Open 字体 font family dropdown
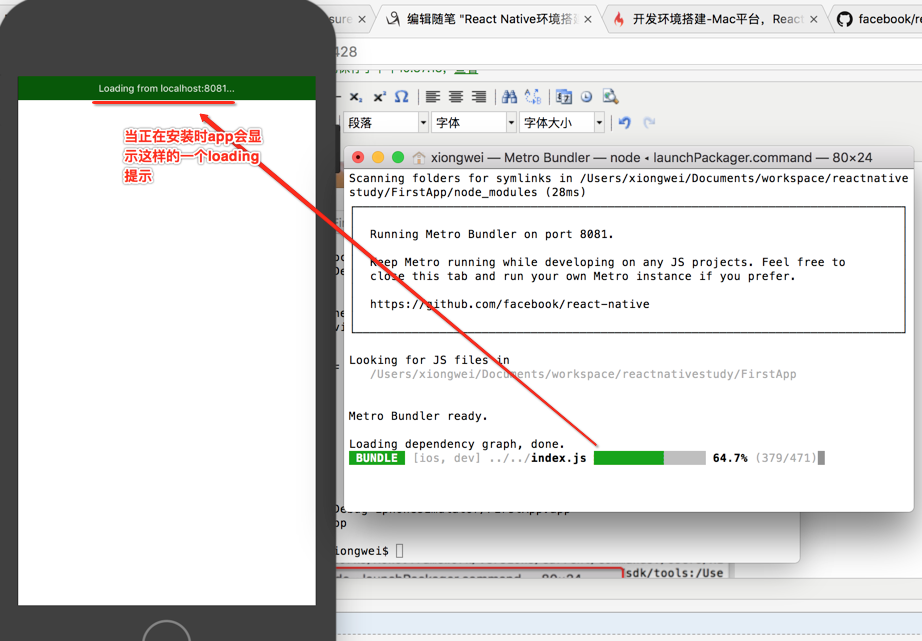 tap(473, 122)
